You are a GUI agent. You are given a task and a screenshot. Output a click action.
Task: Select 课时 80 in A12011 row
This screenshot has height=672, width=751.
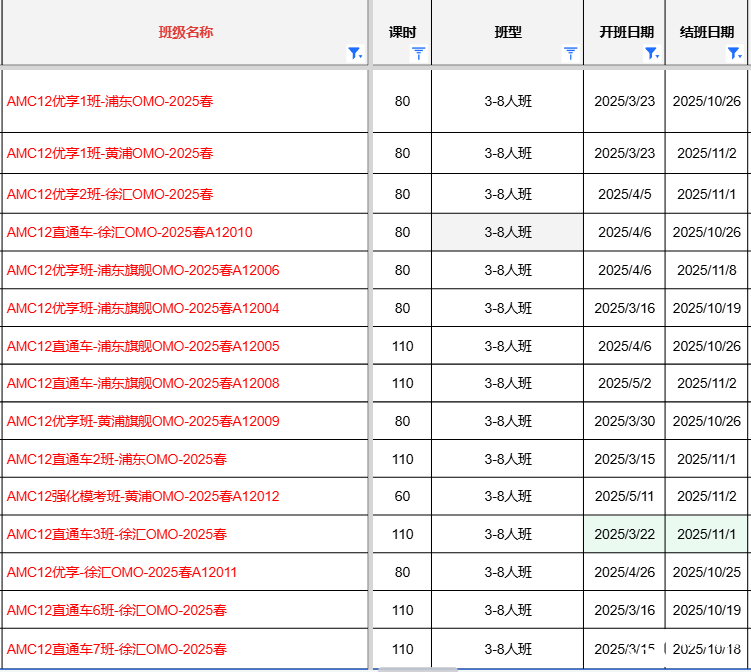(x=402, y=572)
